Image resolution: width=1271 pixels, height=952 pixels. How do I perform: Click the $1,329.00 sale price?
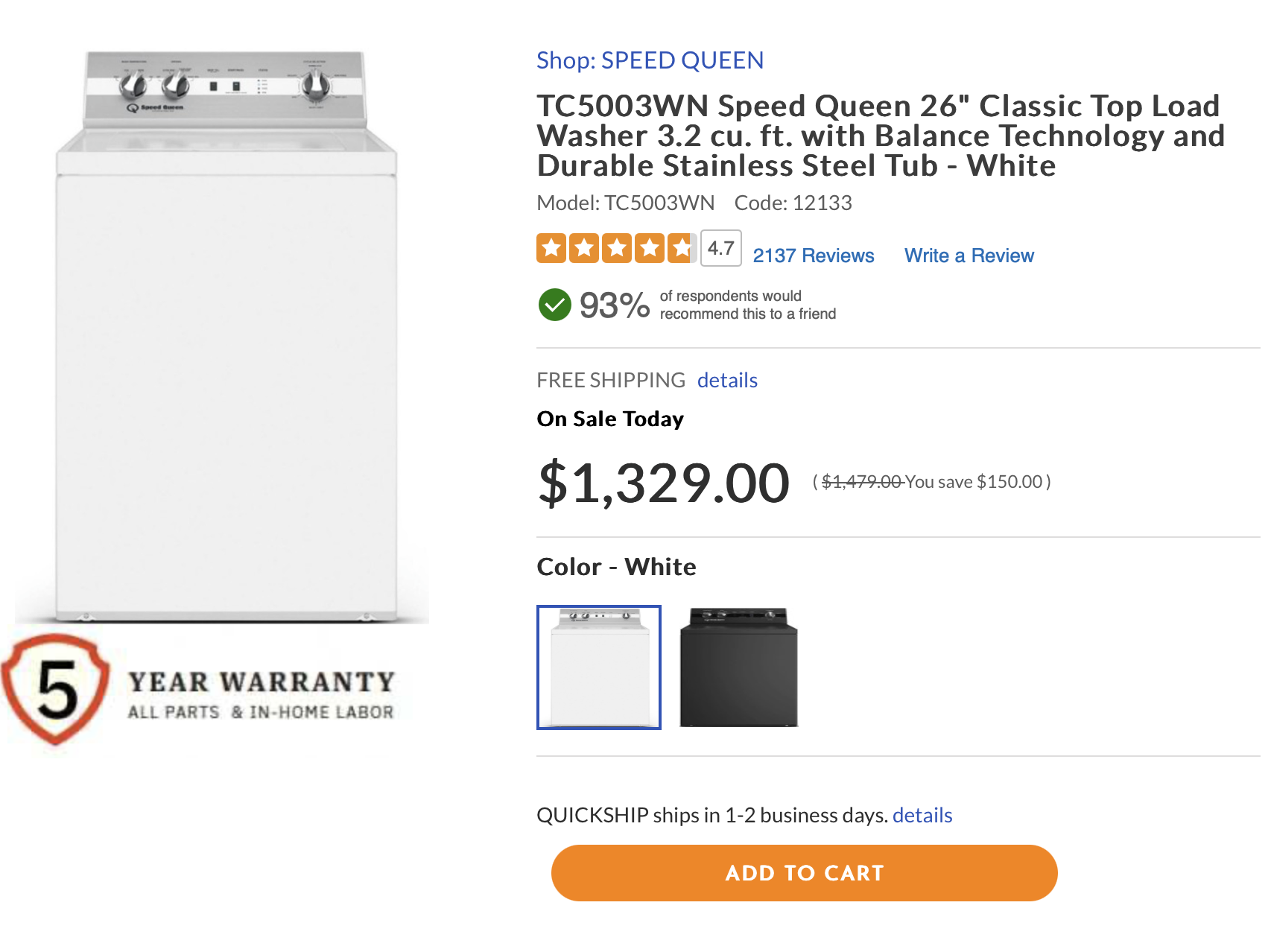tap(663, 483)
